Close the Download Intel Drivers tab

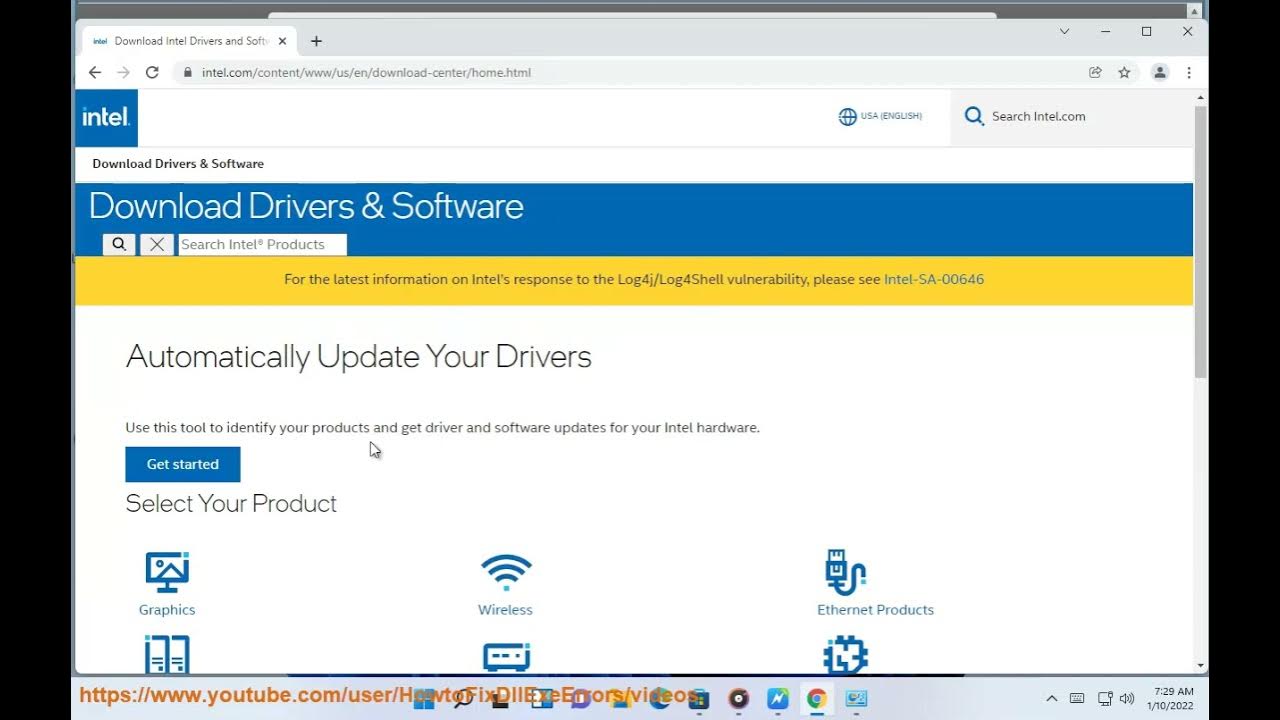283,41
